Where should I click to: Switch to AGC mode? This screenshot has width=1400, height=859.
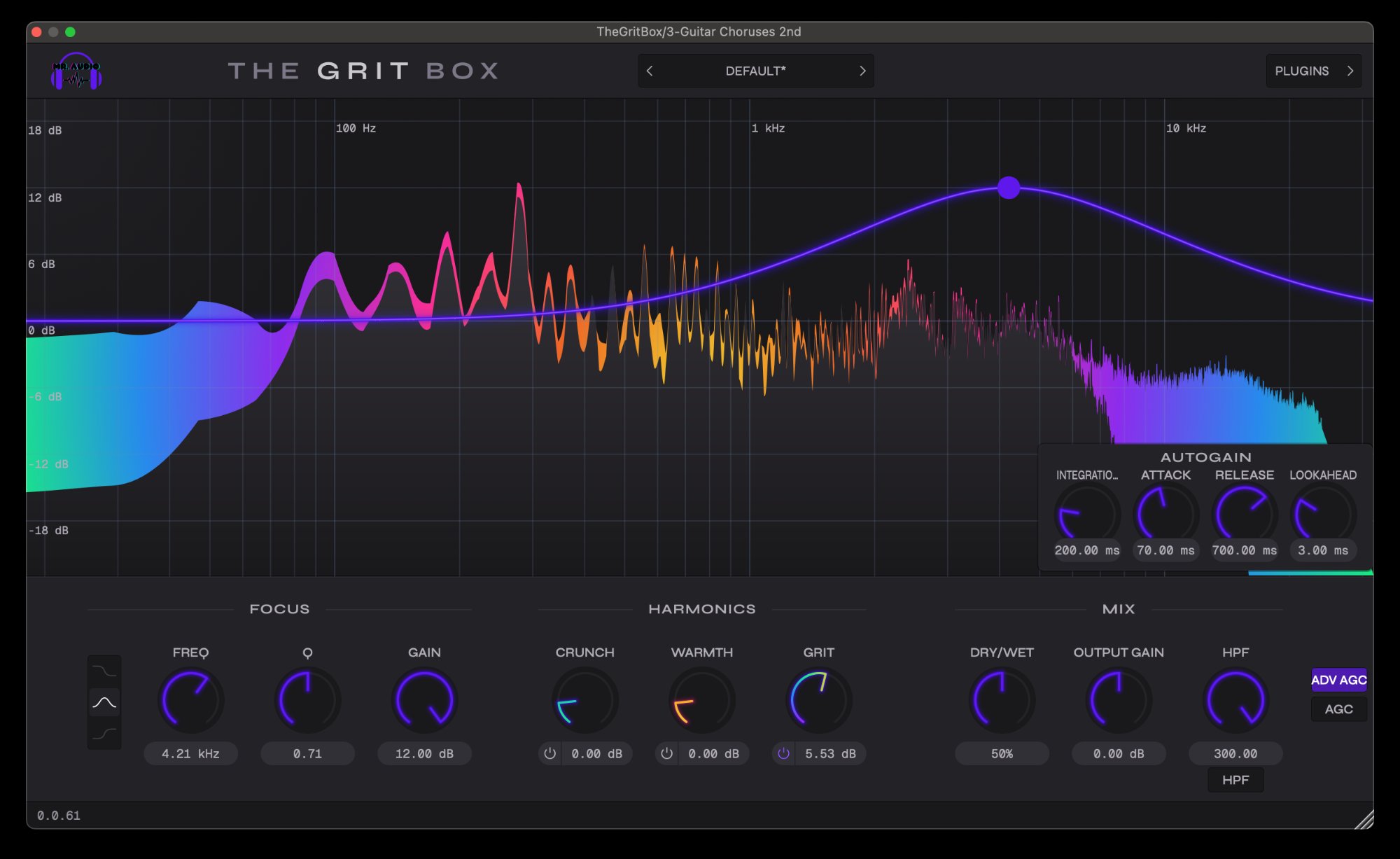pos(1338,709)
